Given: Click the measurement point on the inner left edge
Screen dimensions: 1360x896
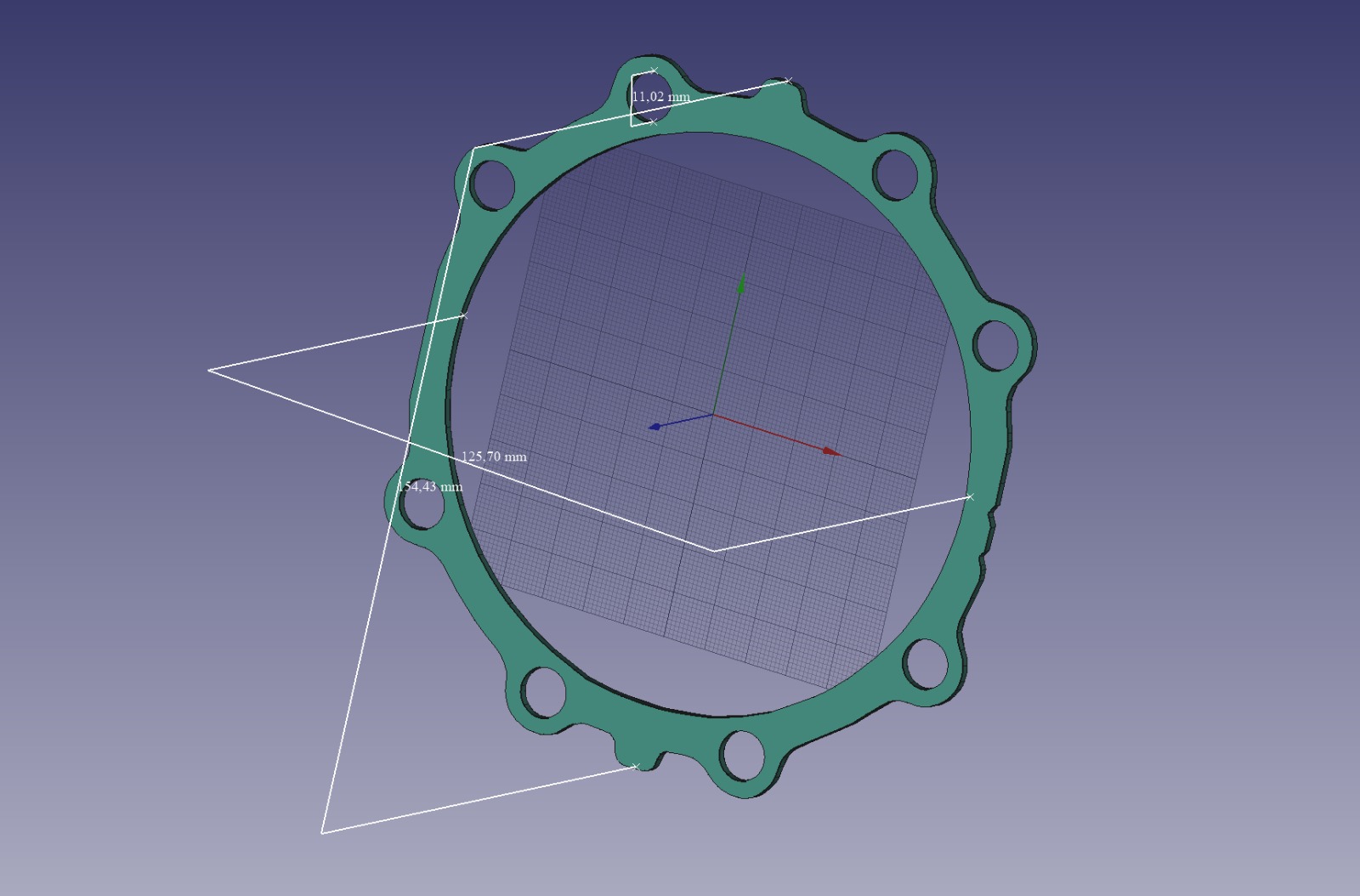Looking at the screenshot, I should pyautogui.click(x=464, y=316).
